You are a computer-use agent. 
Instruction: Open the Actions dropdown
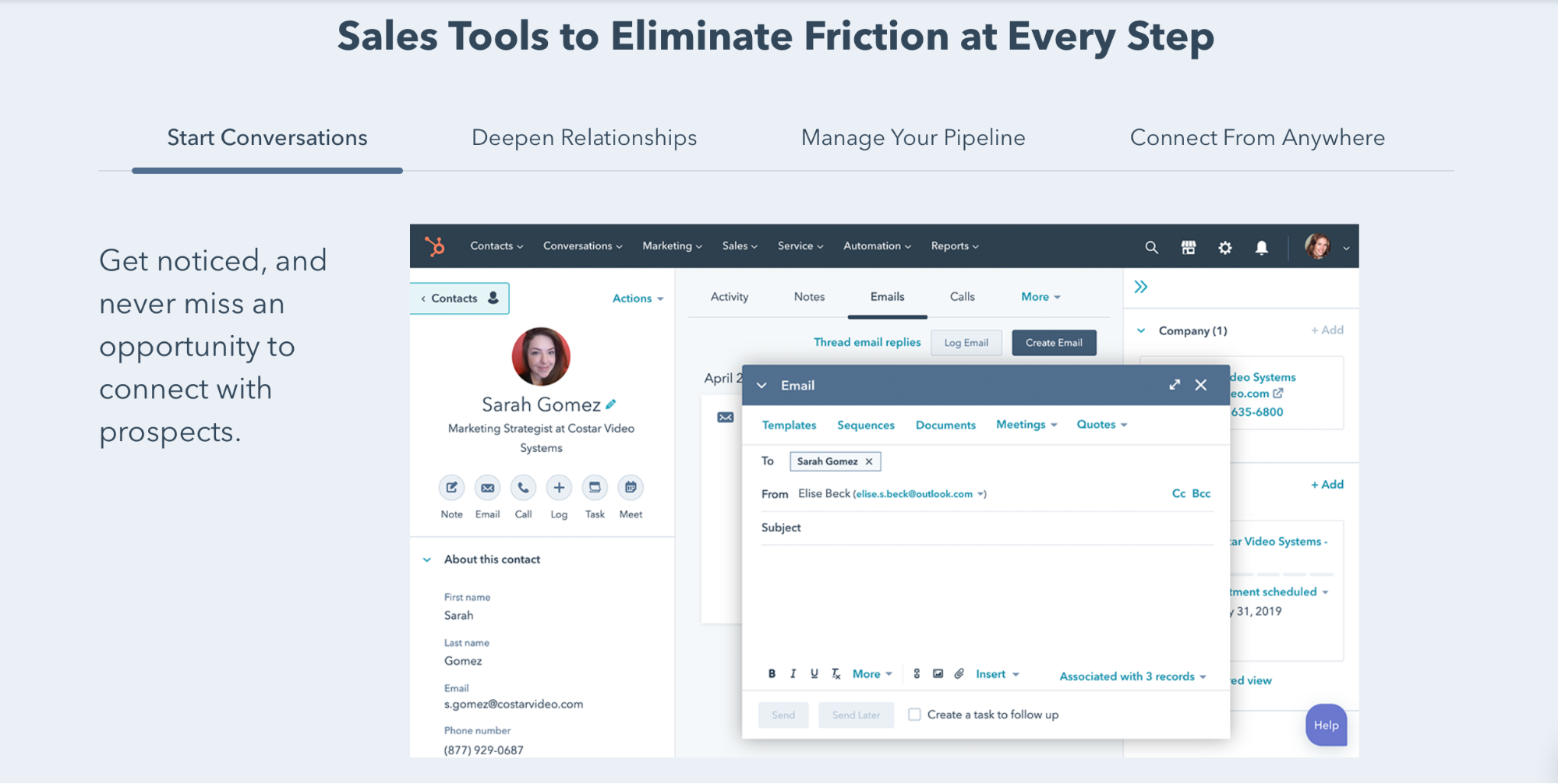[638, 298]
